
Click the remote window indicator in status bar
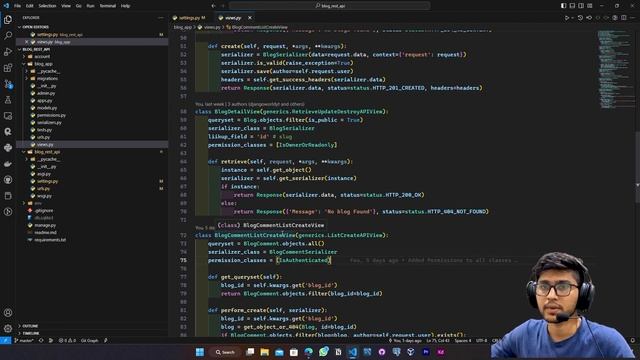click(x=5, y=340)
